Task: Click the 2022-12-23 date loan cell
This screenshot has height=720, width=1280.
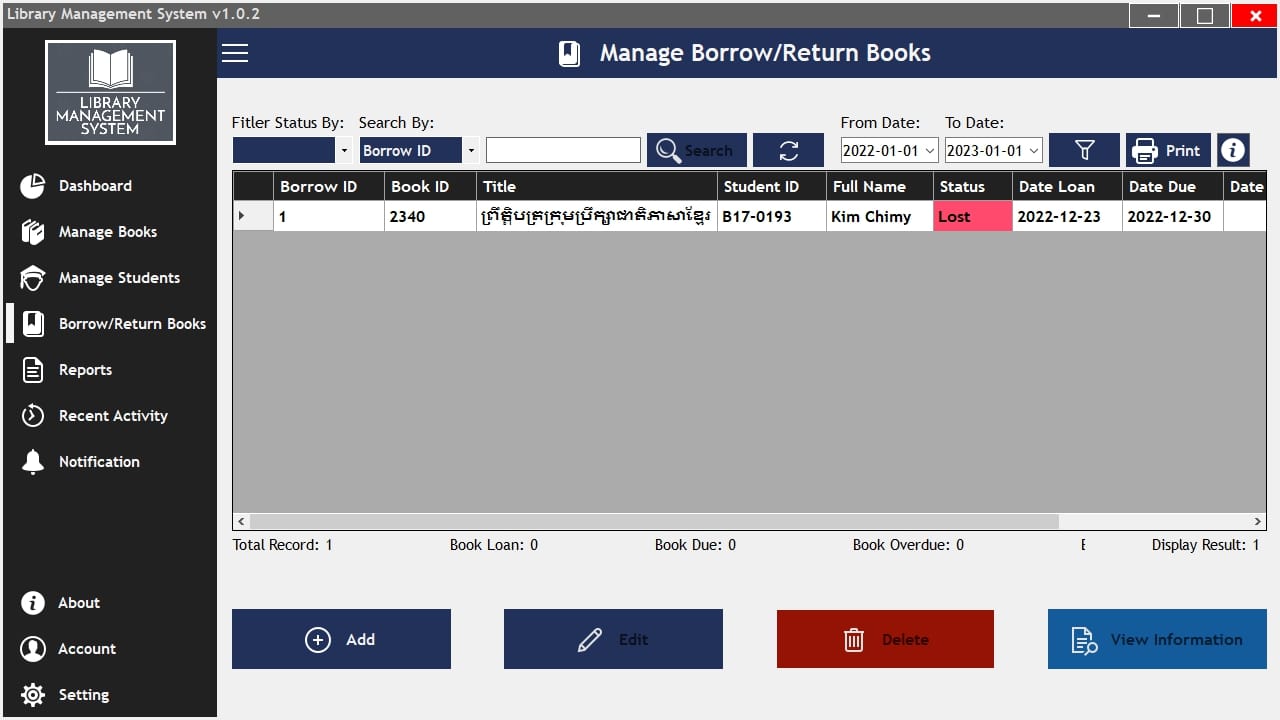Action: pyautogui.click(x=1067, y=216)
